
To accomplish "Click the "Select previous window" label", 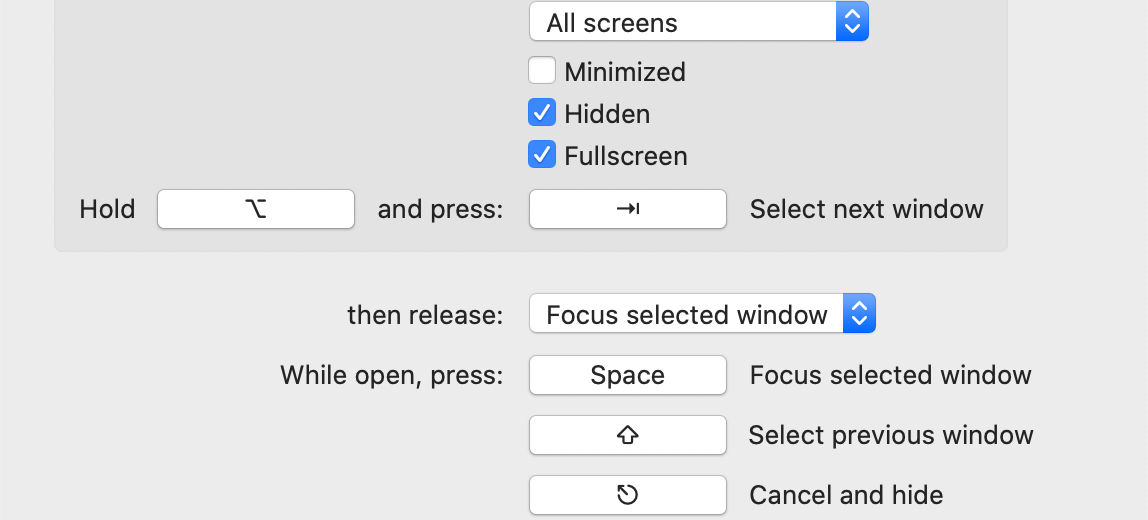I will tap(890, 435).
